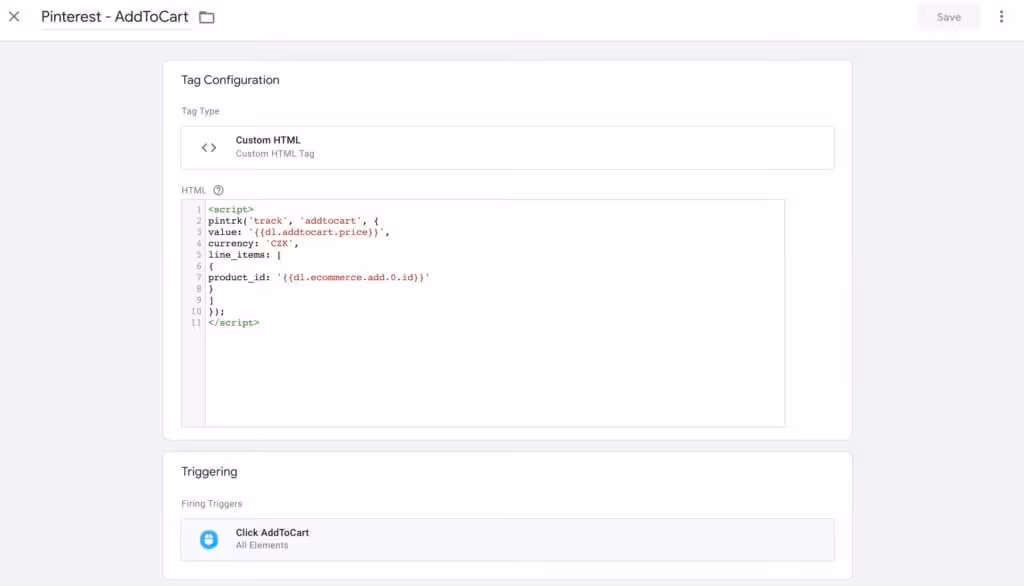Place cursor on the opening <script> line
Image resolution: width=1024 pixels, height=586 pixels.
(x=231, y=210)
